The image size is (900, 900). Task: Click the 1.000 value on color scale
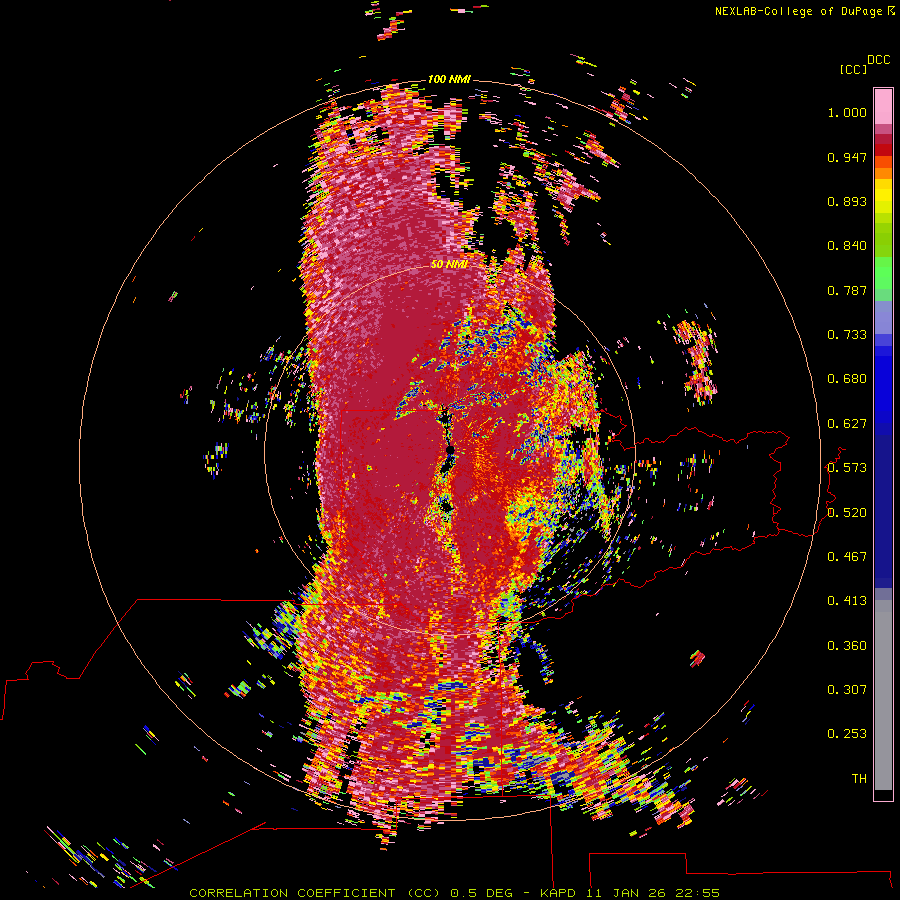click(x=847, y=112)
